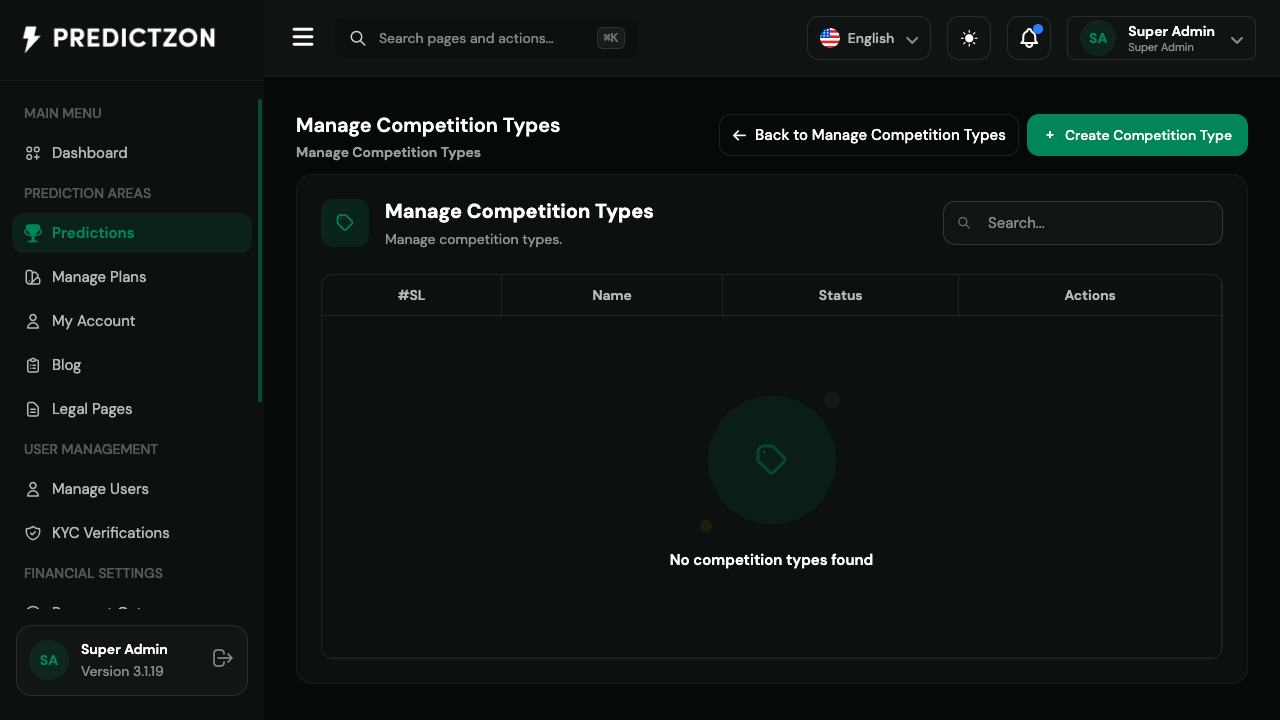Click the Predictzon lightning bolt logo
The image size is (1280, 720).
[x=32, y=39]
